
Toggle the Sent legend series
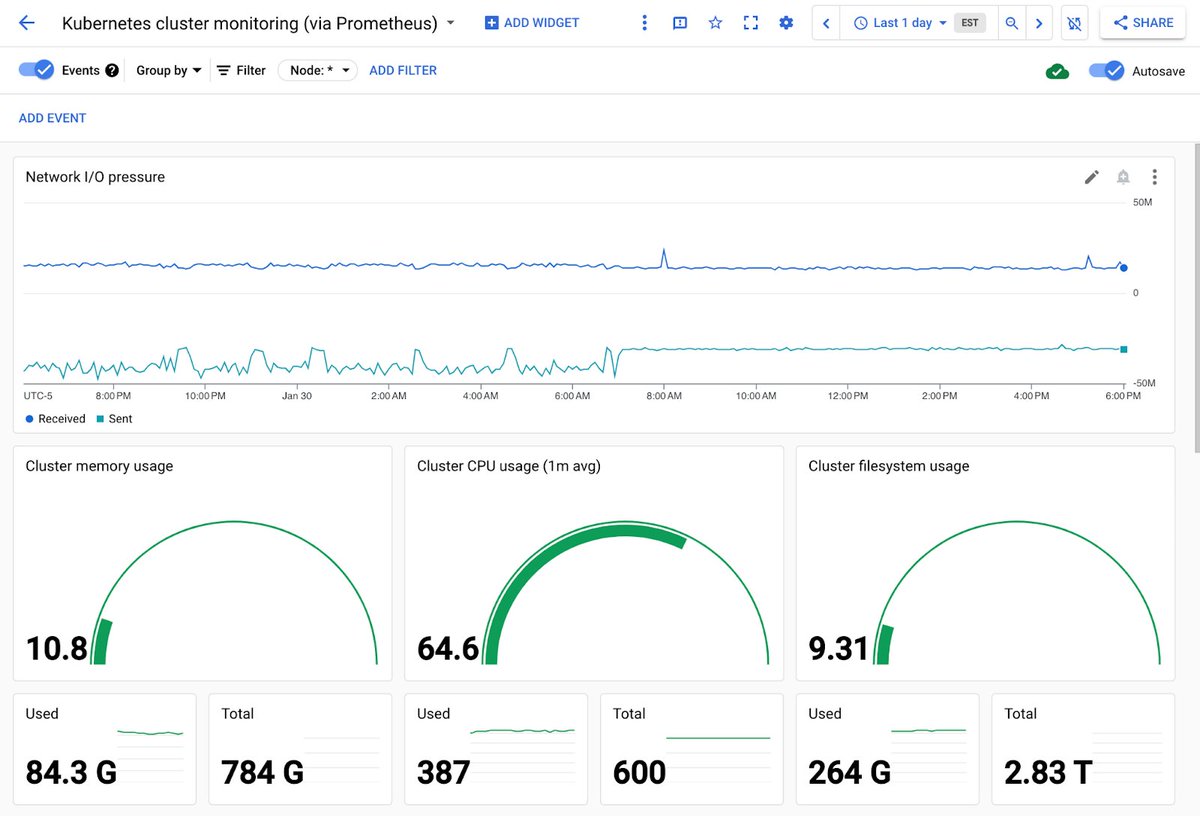[x=114, y=419]
